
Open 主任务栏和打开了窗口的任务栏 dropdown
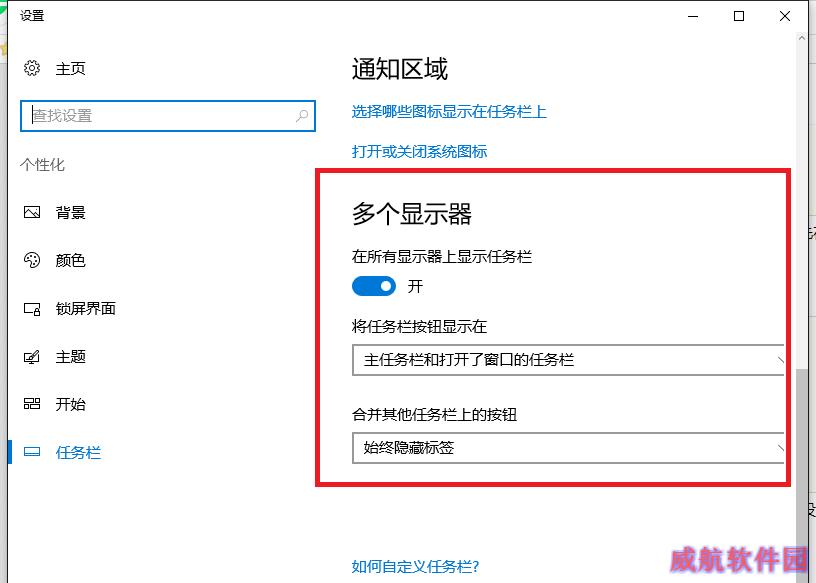pos(568,360)
